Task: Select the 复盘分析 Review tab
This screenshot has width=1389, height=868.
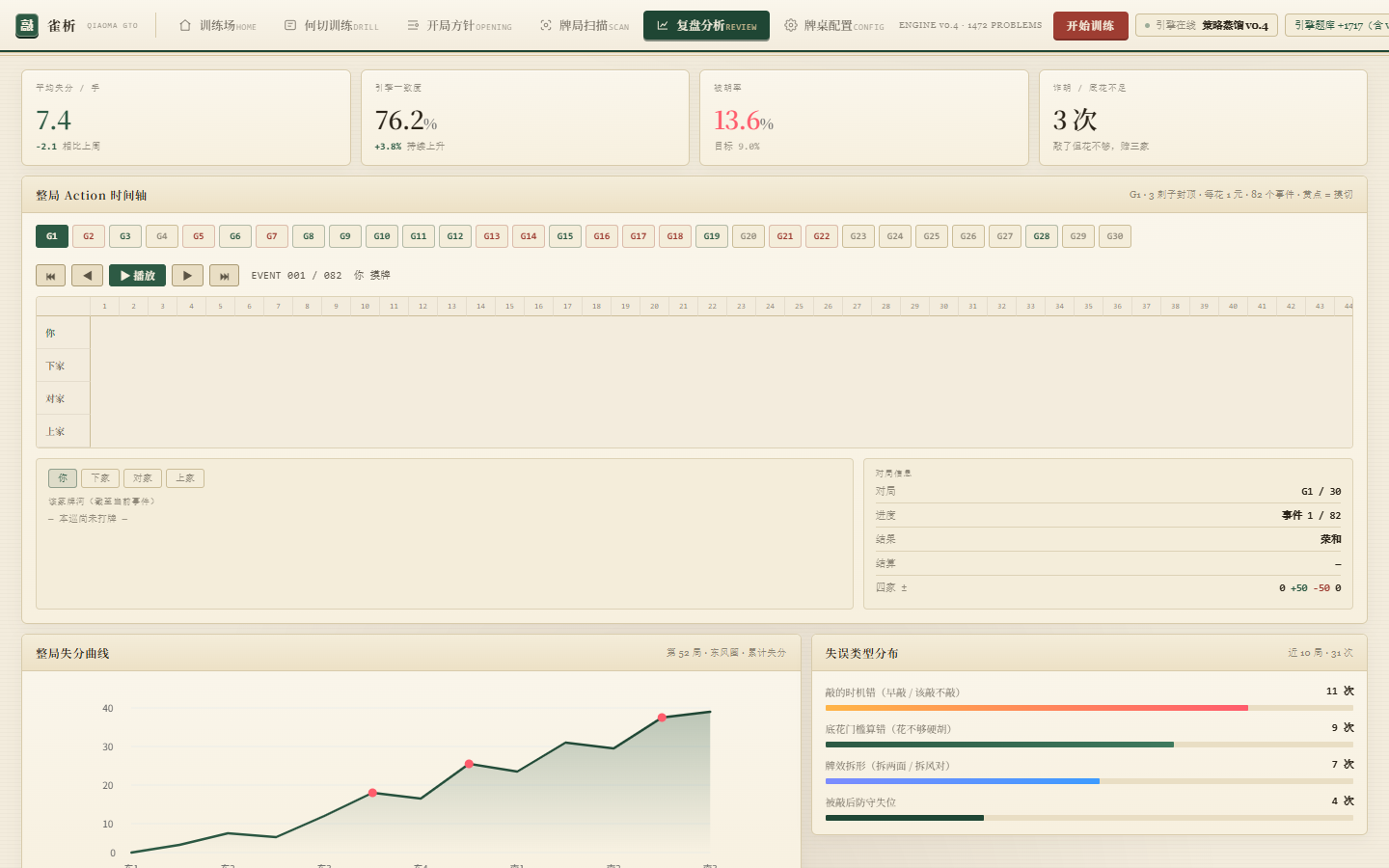Action: [x=706, y=26]
